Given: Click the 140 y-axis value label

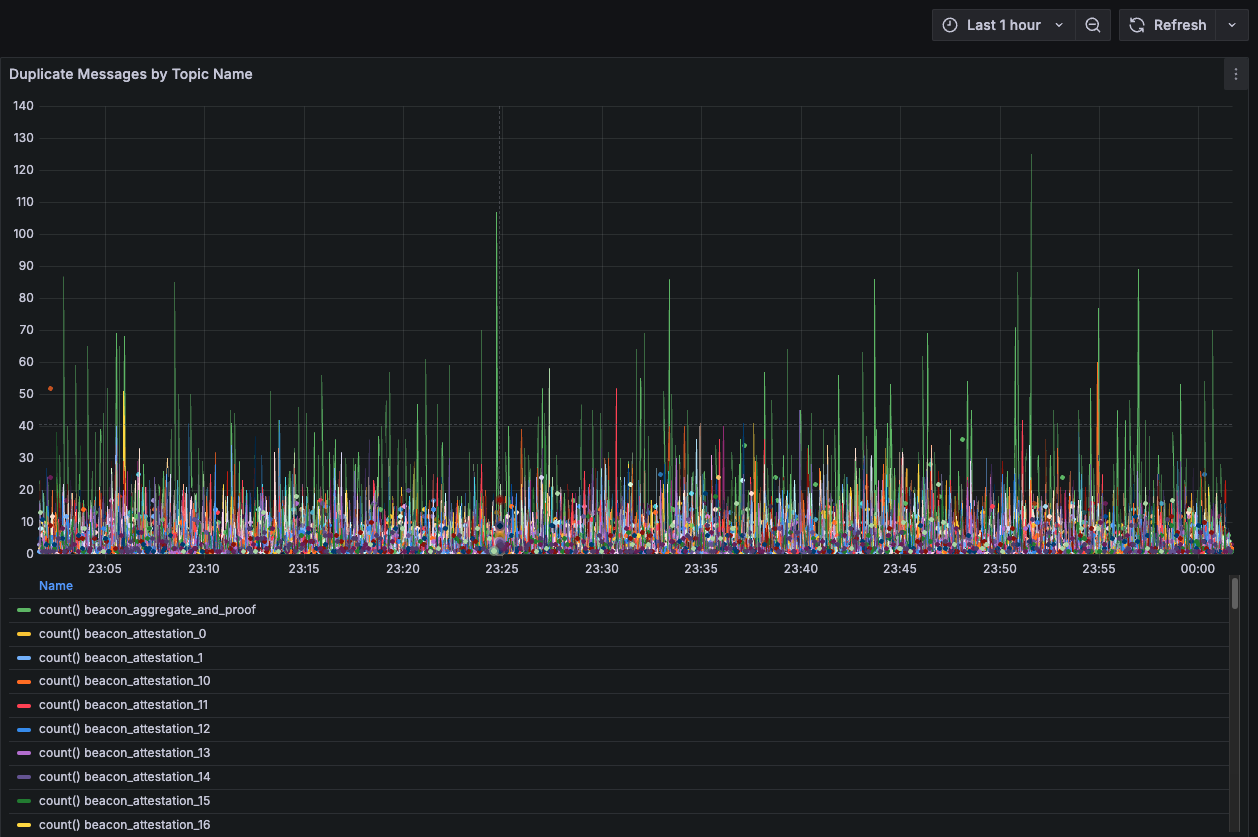Looking at the screenshot, I should (x=23, y=106).
